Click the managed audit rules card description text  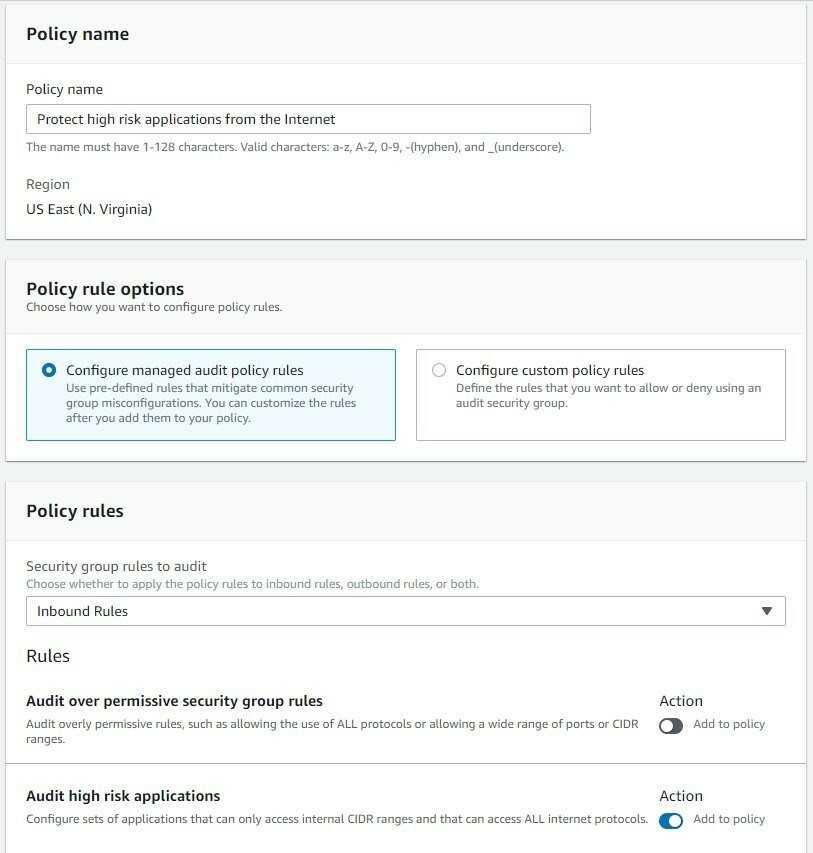tap(211, 403)
